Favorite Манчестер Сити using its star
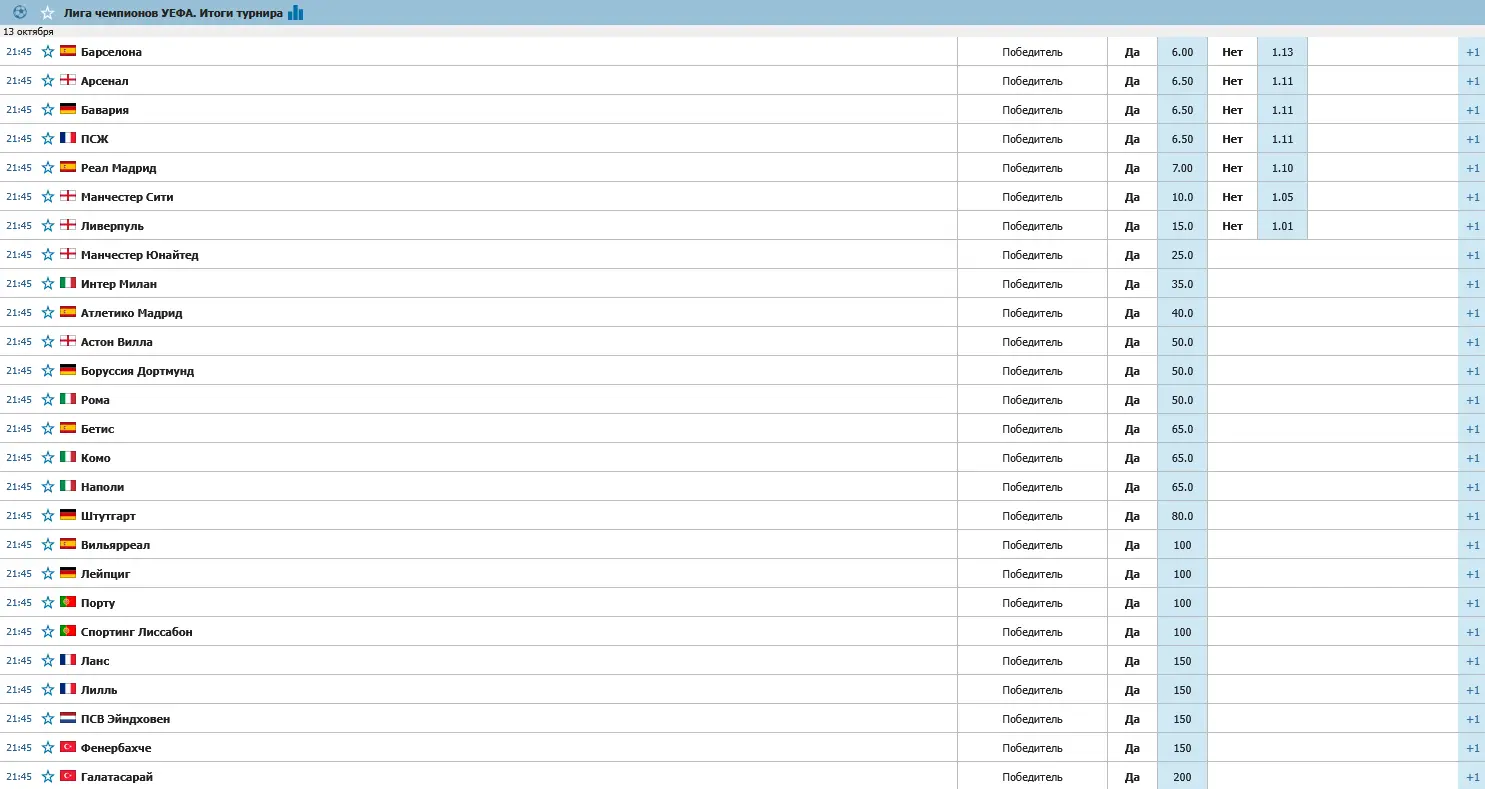Viewport: 1485px width, 789px height. 47,196
